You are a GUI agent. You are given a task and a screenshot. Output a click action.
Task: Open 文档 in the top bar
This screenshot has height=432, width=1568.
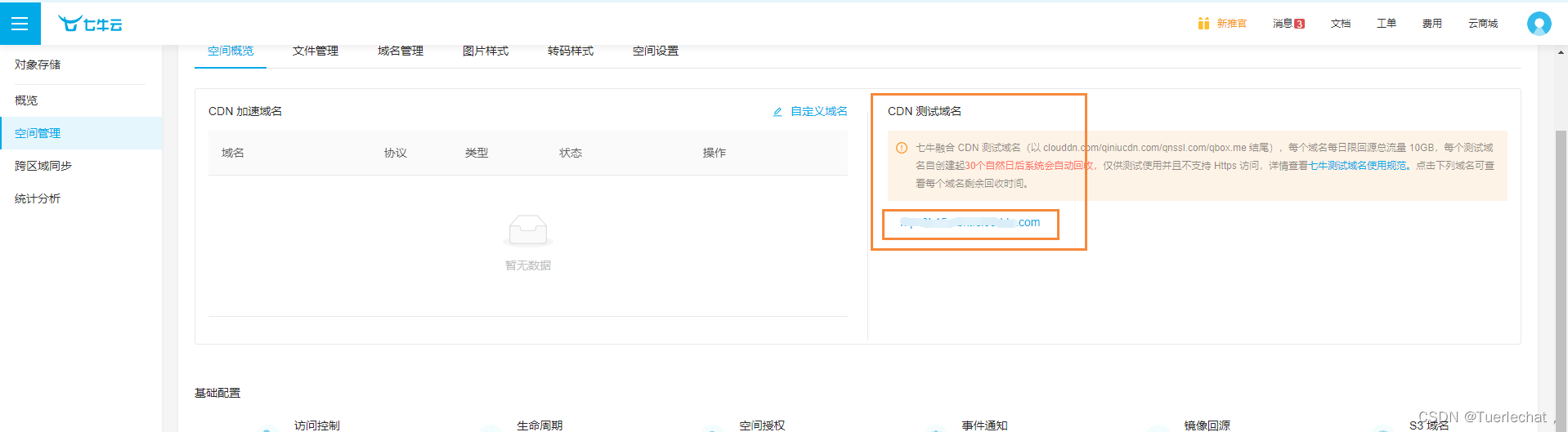[1341, 24]
